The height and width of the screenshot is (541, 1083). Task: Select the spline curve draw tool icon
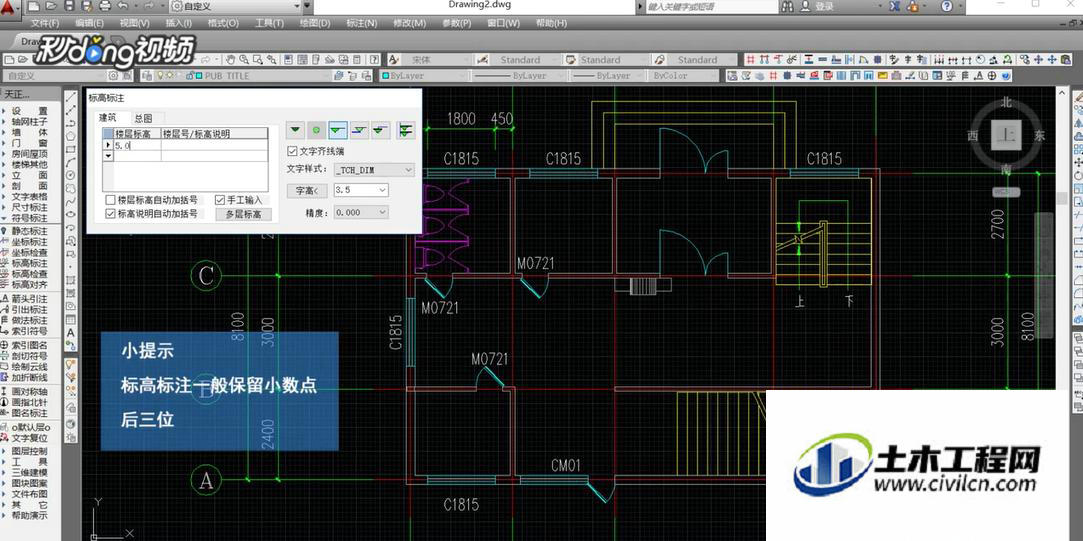tap(71, 201)
